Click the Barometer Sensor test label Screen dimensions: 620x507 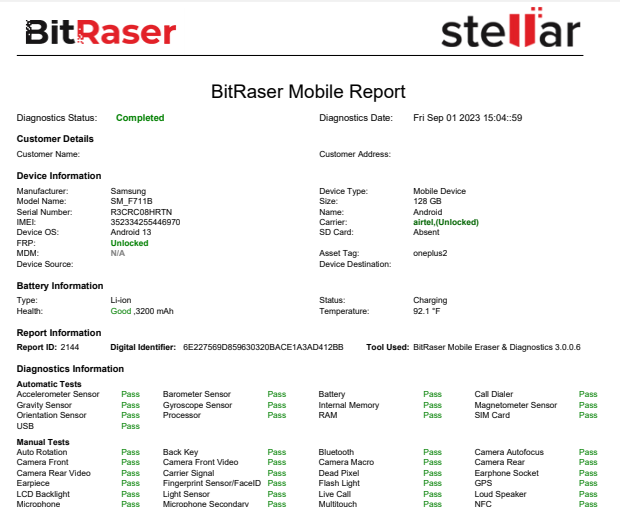point(197,394)
